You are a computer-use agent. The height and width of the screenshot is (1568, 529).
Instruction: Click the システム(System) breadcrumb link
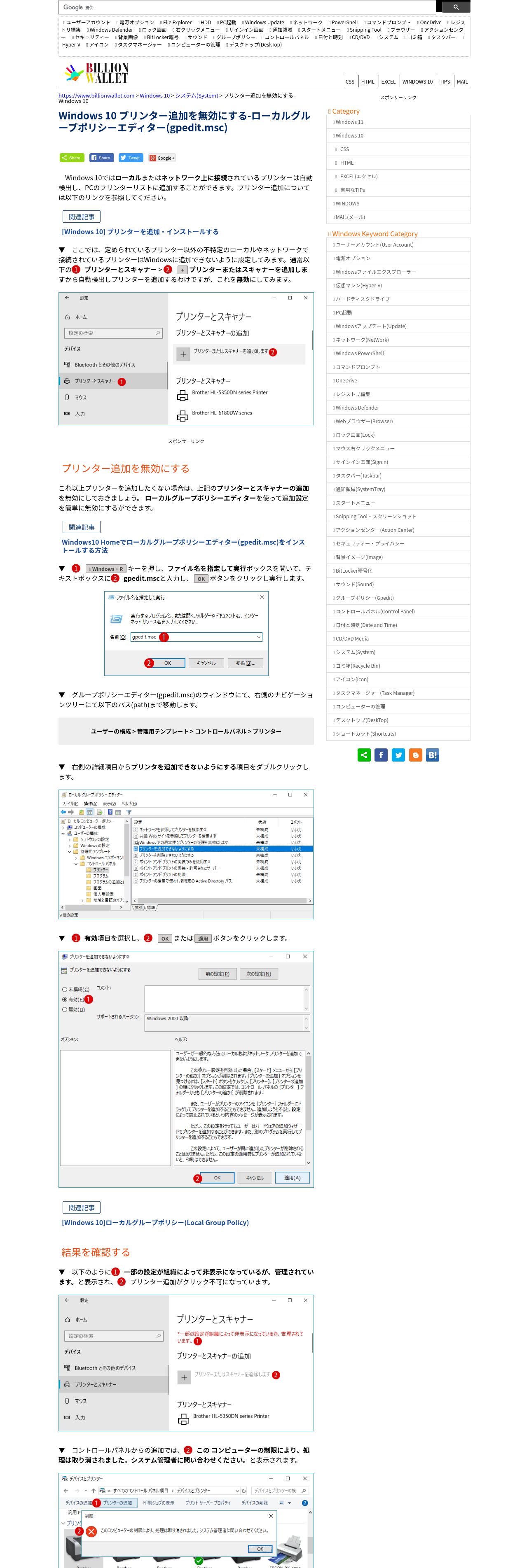[x=196, y=96]
